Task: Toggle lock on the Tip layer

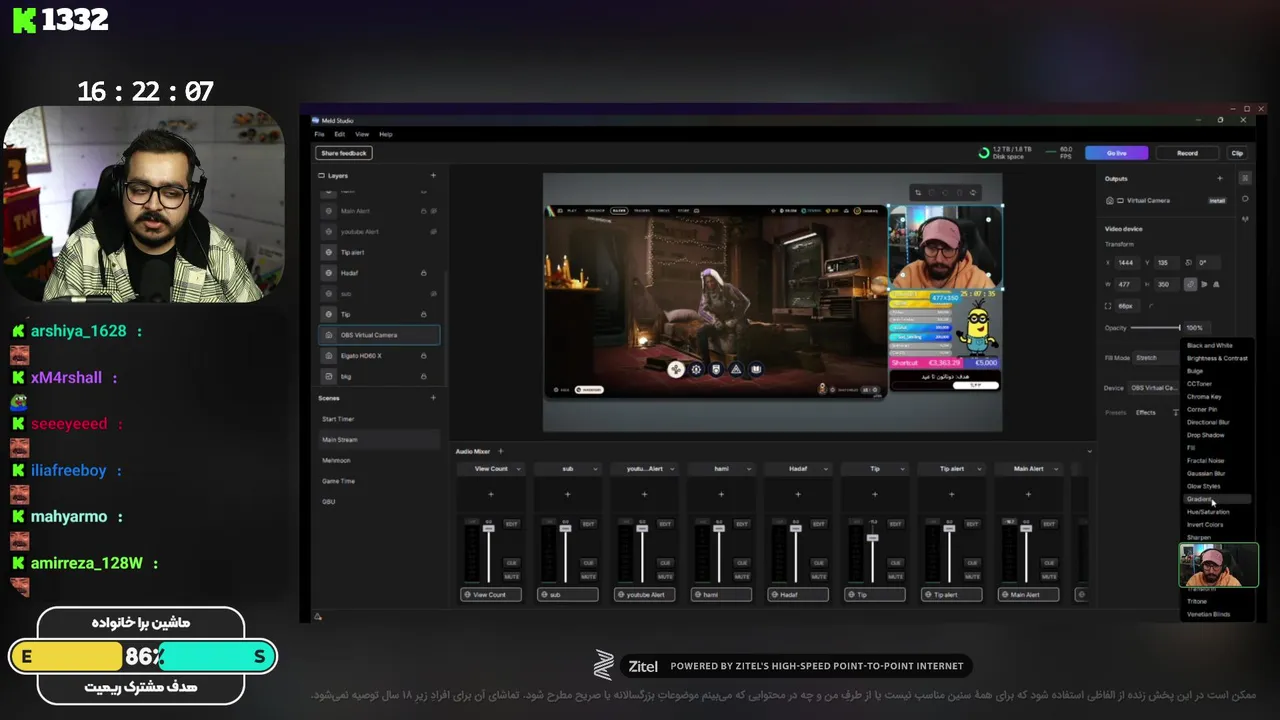Action: click(423, 314)
